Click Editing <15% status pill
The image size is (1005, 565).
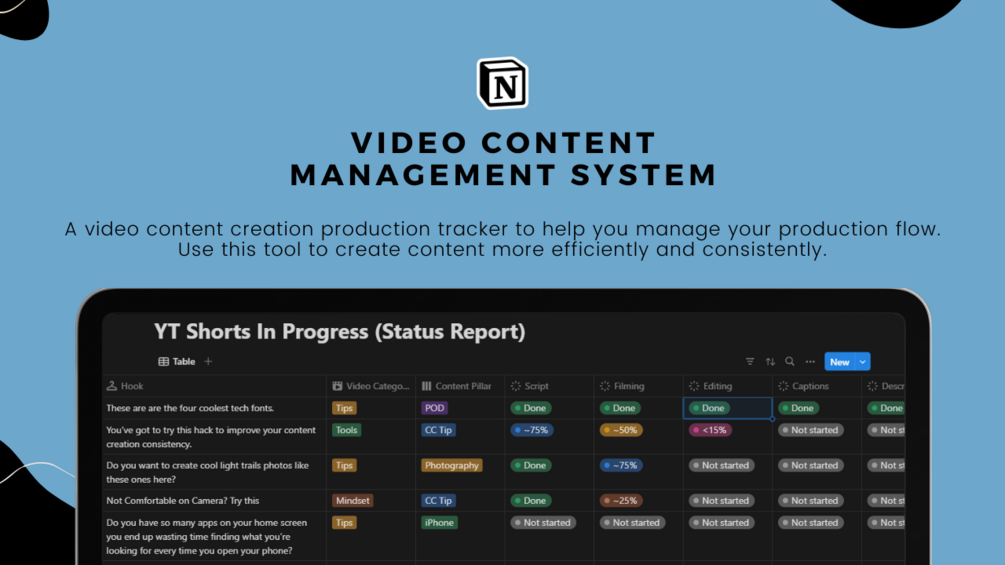tap(710, 430)
